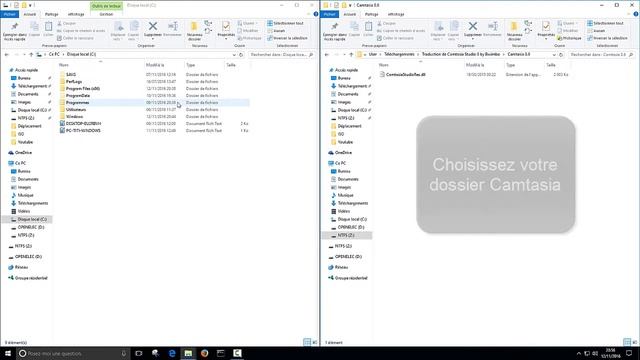Open the Propriétés dropdown arrow in left window
Viewport: 640px width, 360px height.
click(x=226, y=39)
